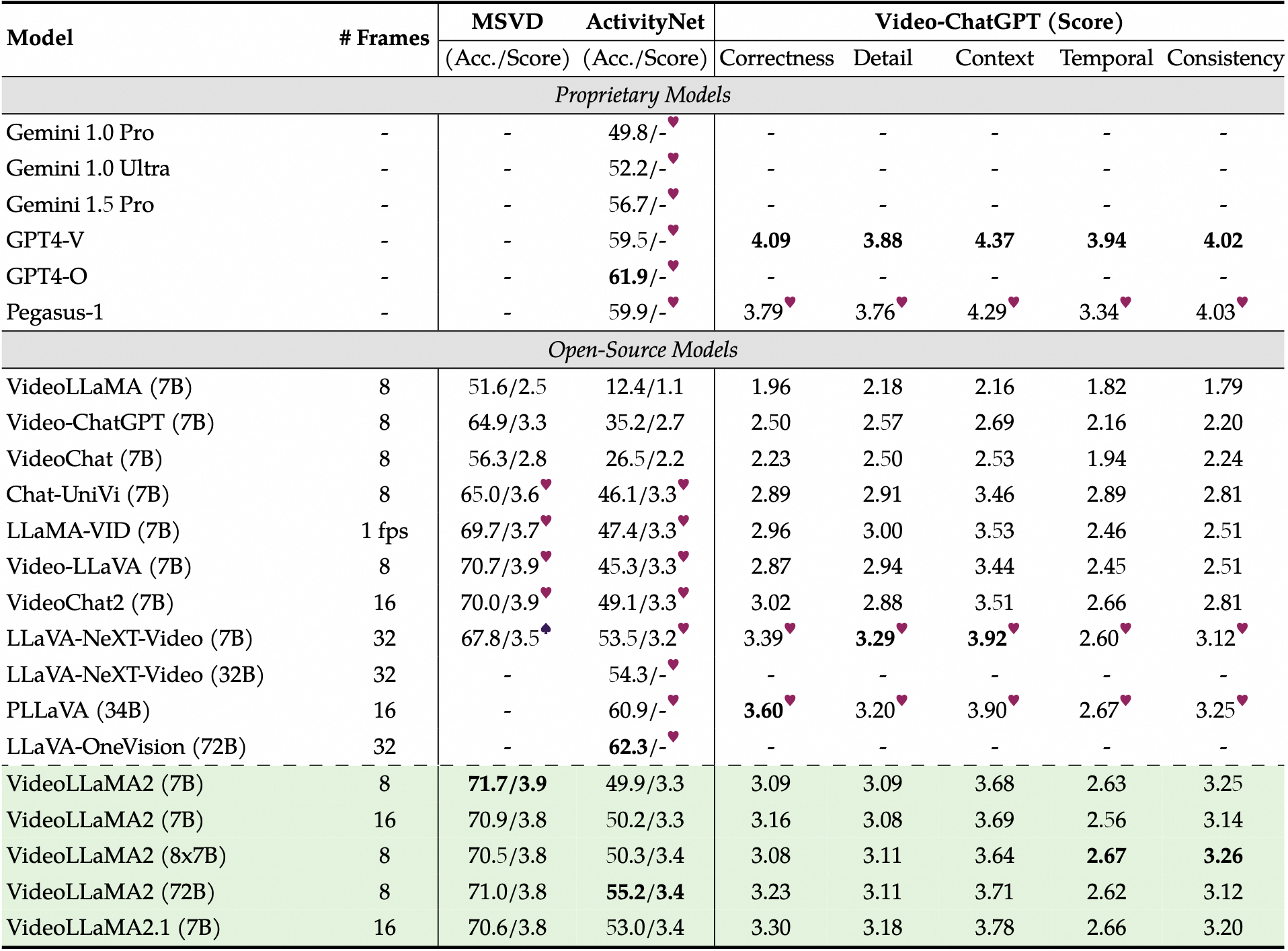
Task: Click the heart marker beside Gemini 1.0 Pro's 49.8 score
Action: click(x=673, y=122)
